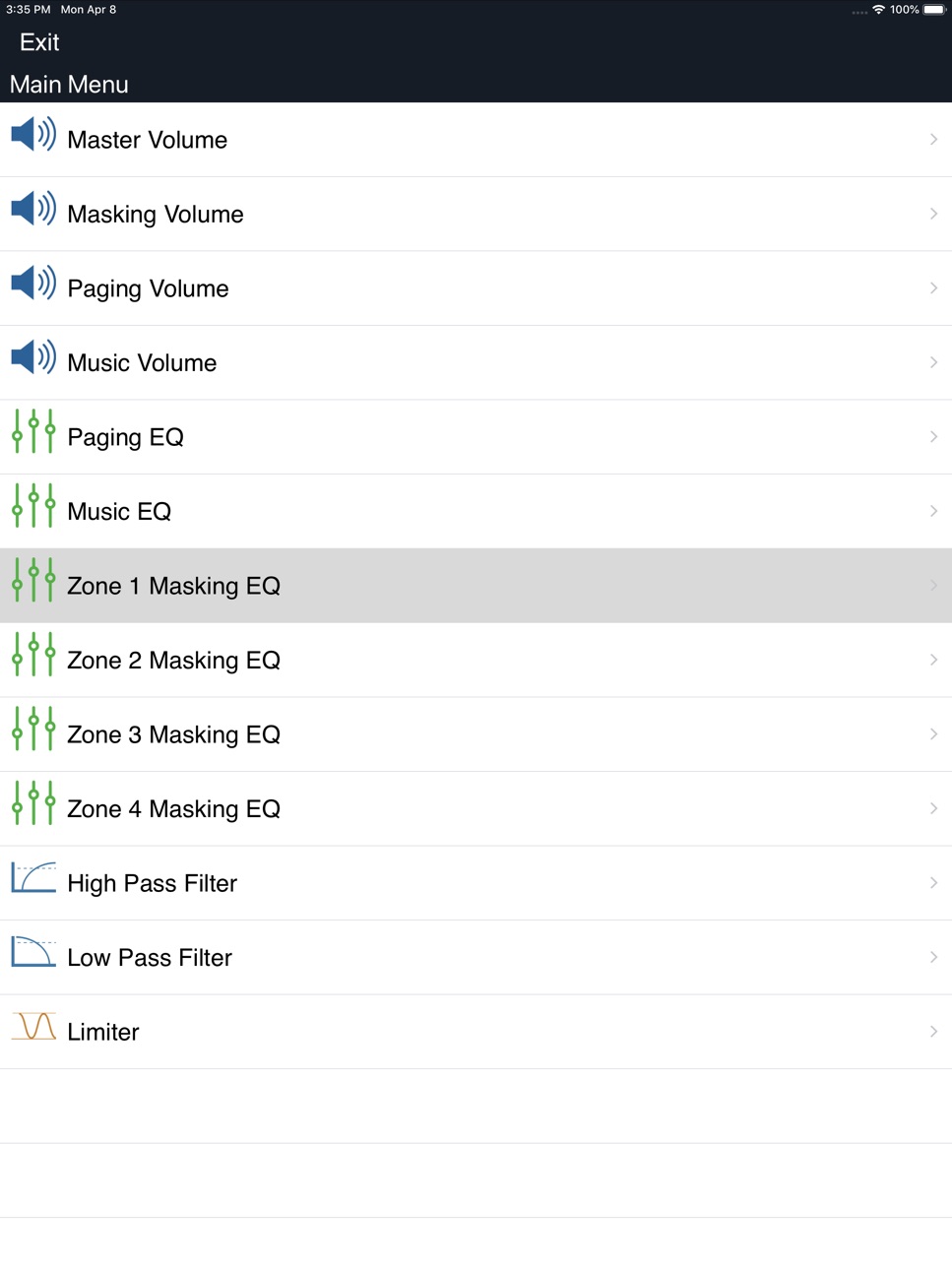Tap the battery indicator in status bar
Screen dimensions: 952x1270
[x=934, y=10]
